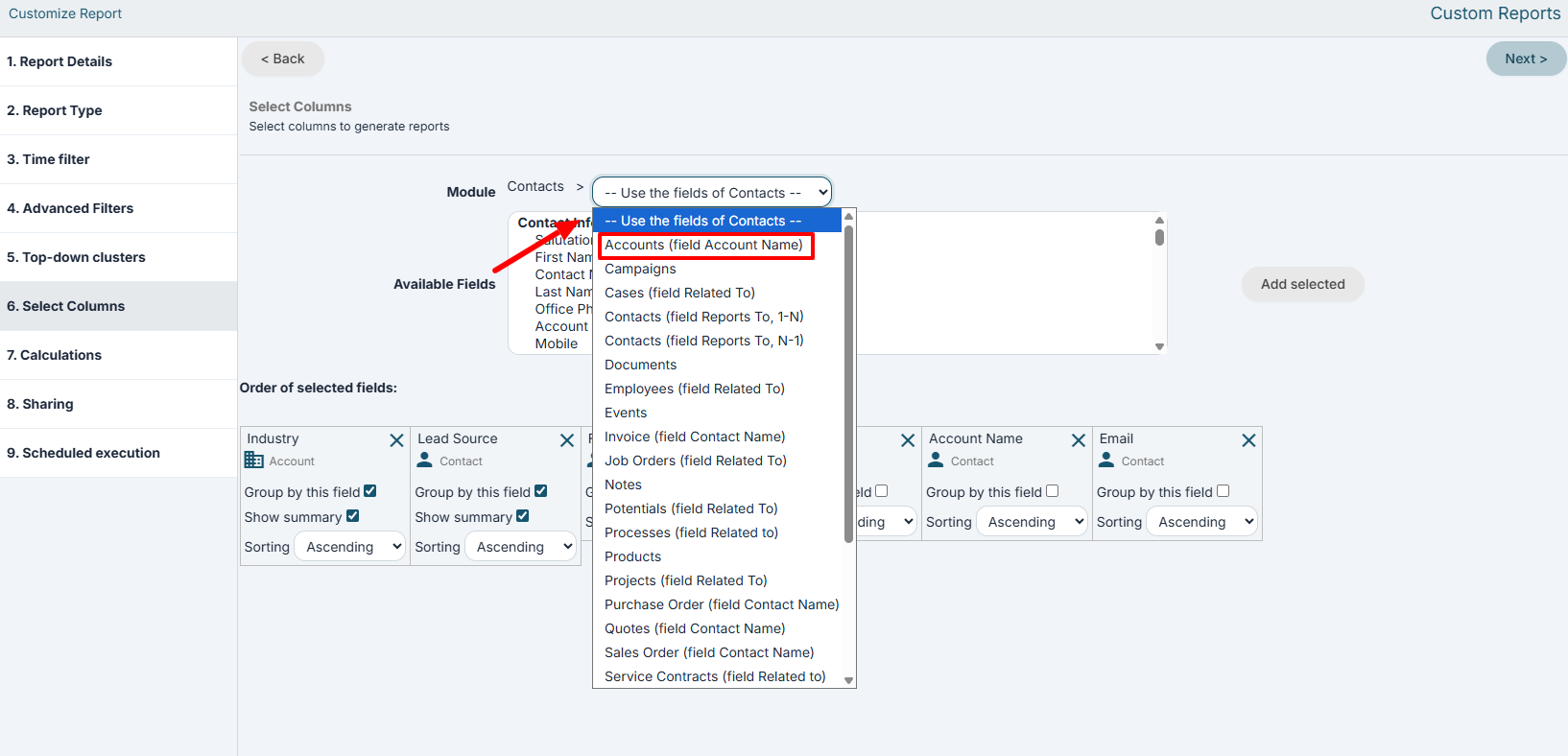Toggle Show summary checkbox for Lead Source

pyautogui.click(x=523, y=516)
